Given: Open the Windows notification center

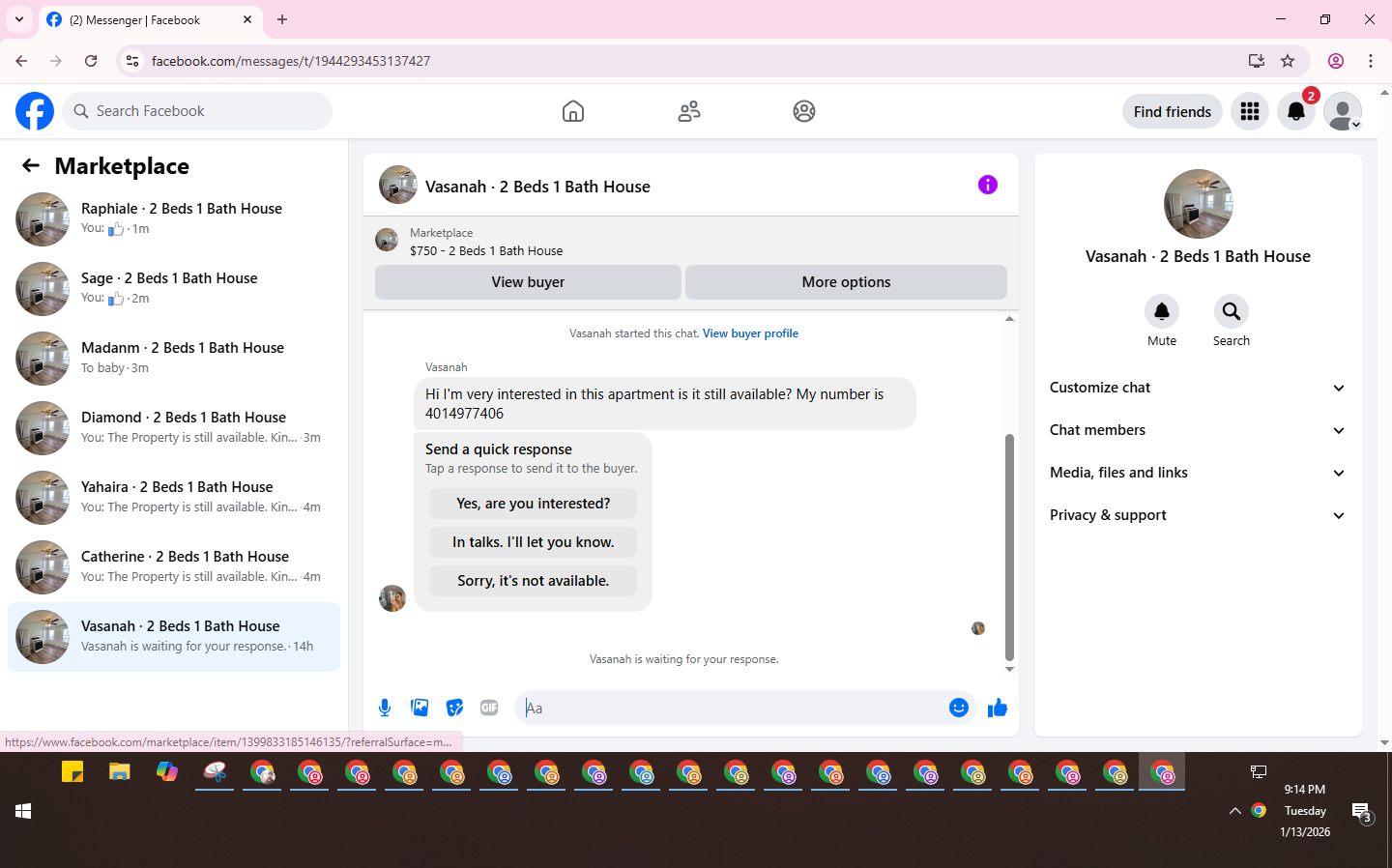Looking at the screenshot, I should [x=1362, y=812].
